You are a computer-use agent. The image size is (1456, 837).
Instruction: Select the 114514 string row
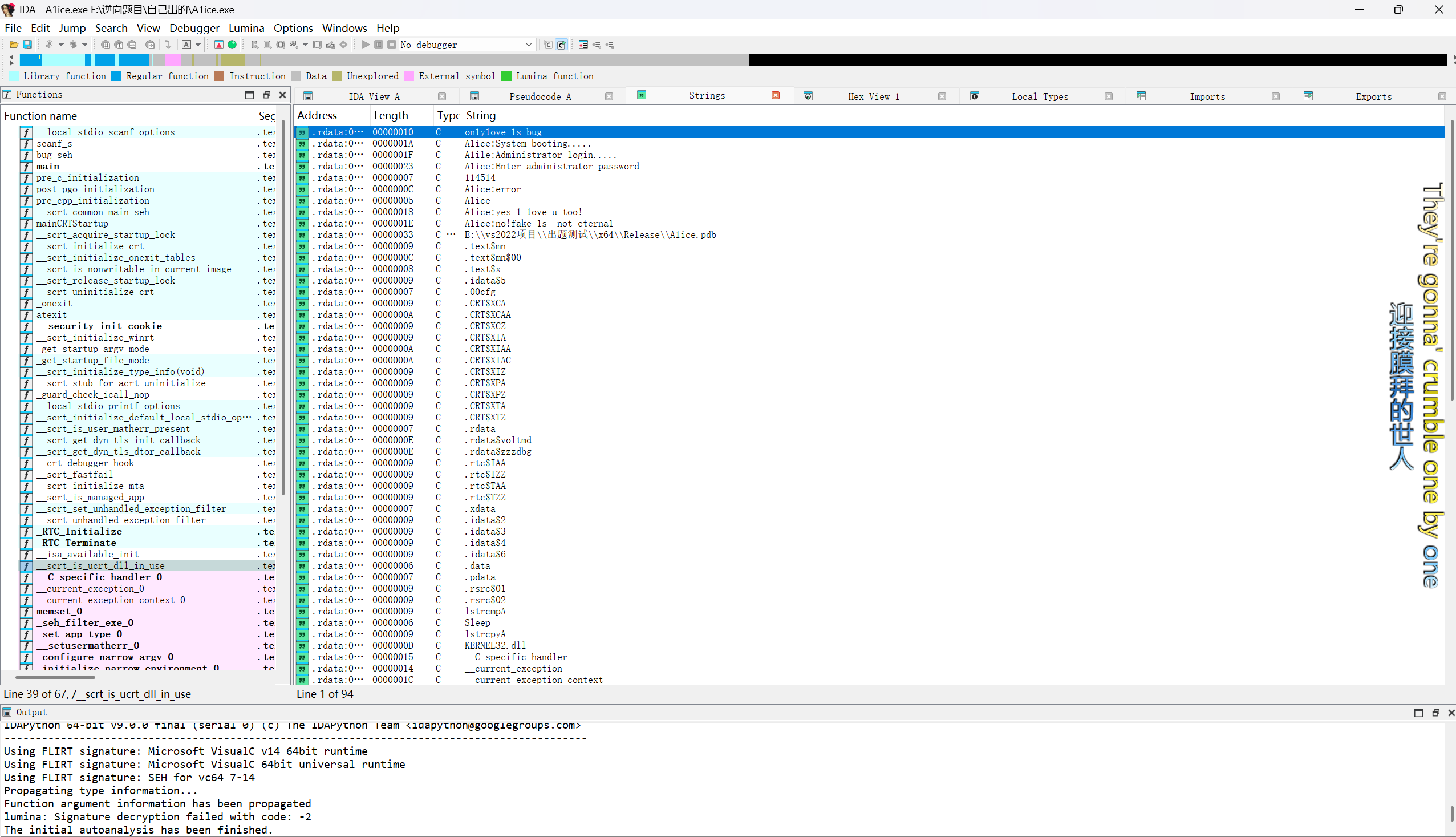(480, 178)
